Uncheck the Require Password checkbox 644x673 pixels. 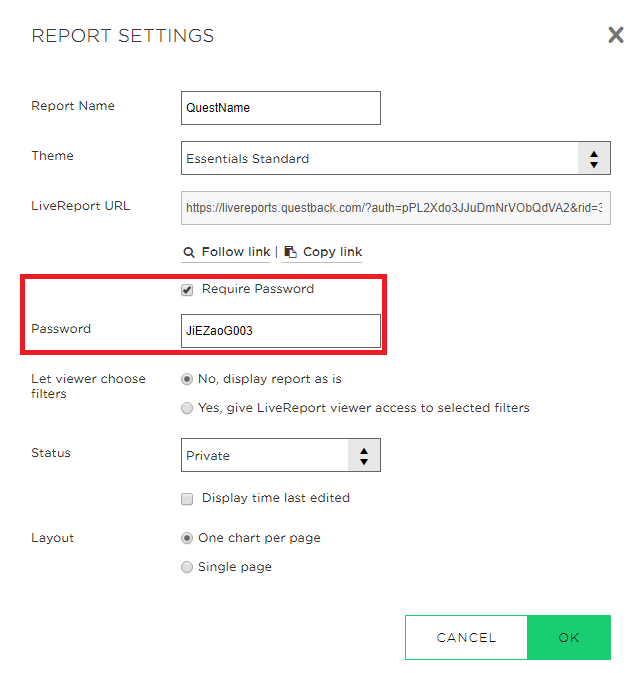[x=187, y=290]
